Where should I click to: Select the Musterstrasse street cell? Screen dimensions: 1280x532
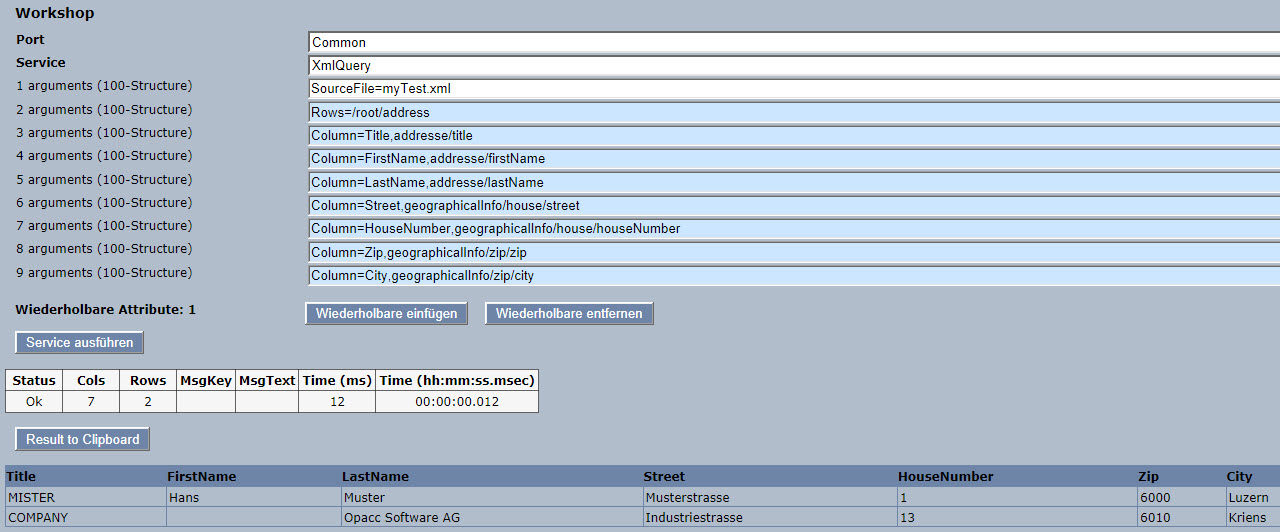(769, 497)
